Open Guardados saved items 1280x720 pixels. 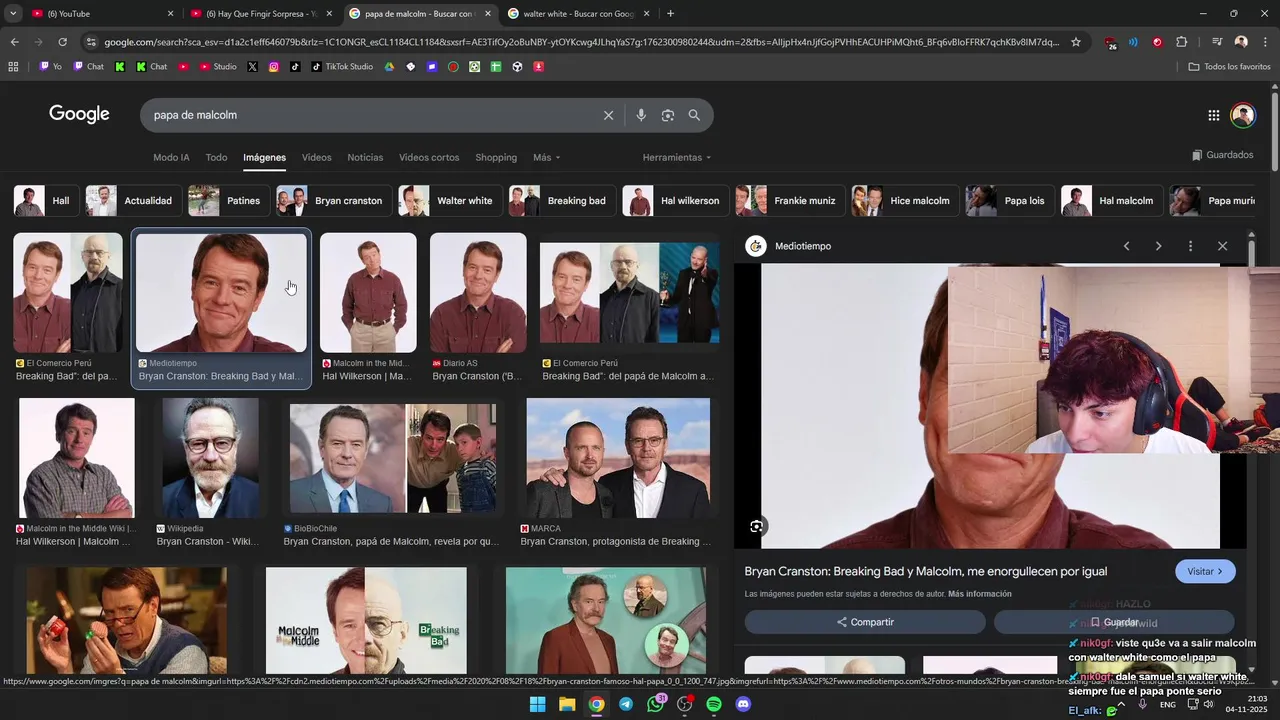pyautogui.click(x=1222, y=155)
